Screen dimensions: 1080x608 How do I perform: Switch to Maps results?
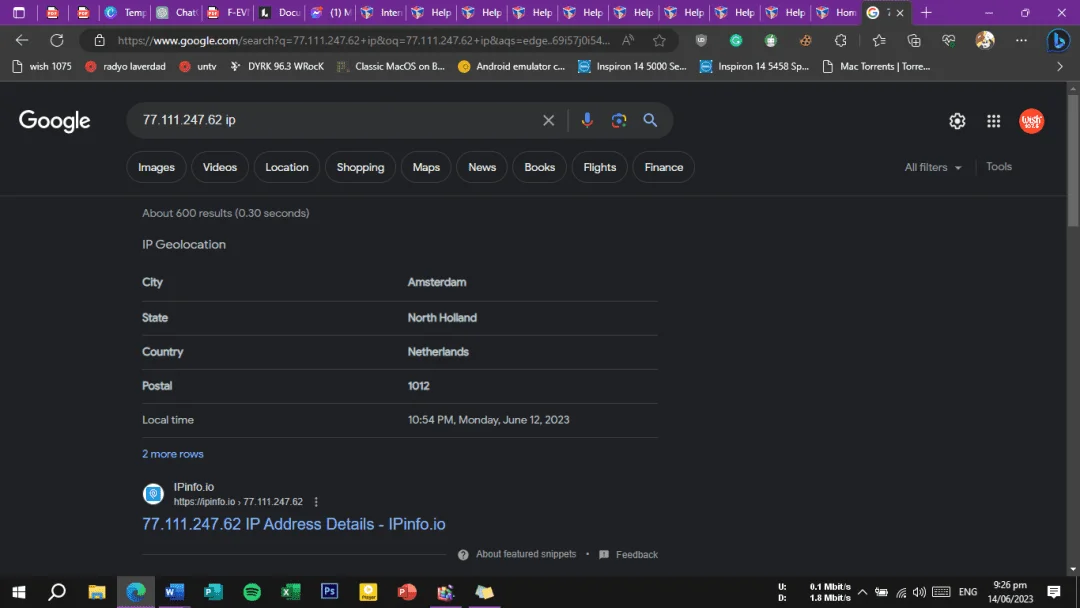point(426,167)
